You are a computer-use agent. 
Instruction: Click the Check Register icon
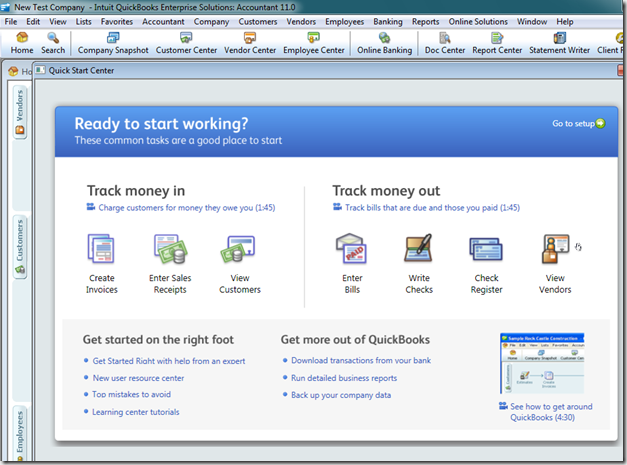coord(486,249)
